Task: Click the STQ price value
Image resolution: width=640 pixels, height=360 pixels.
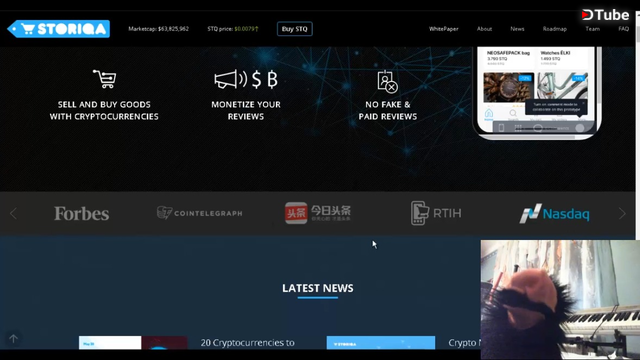Action: coord(246,29)
